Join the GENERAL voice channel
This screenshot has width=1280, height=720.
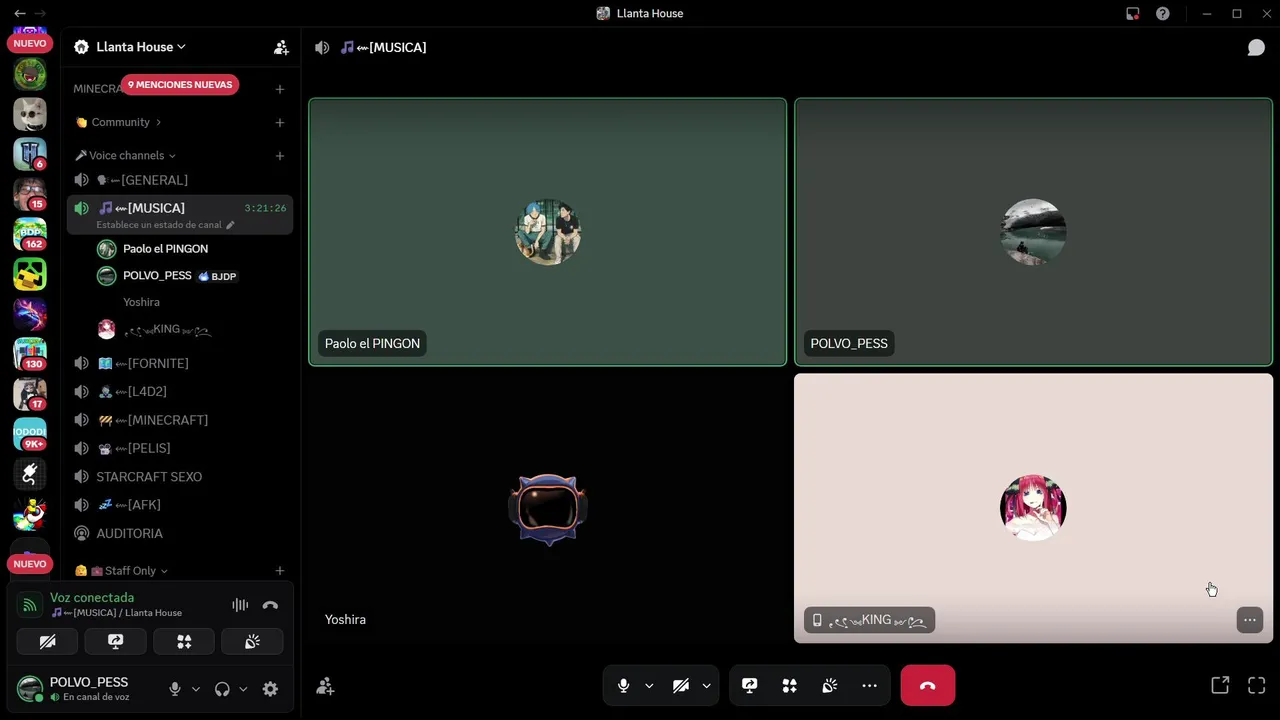180,180
